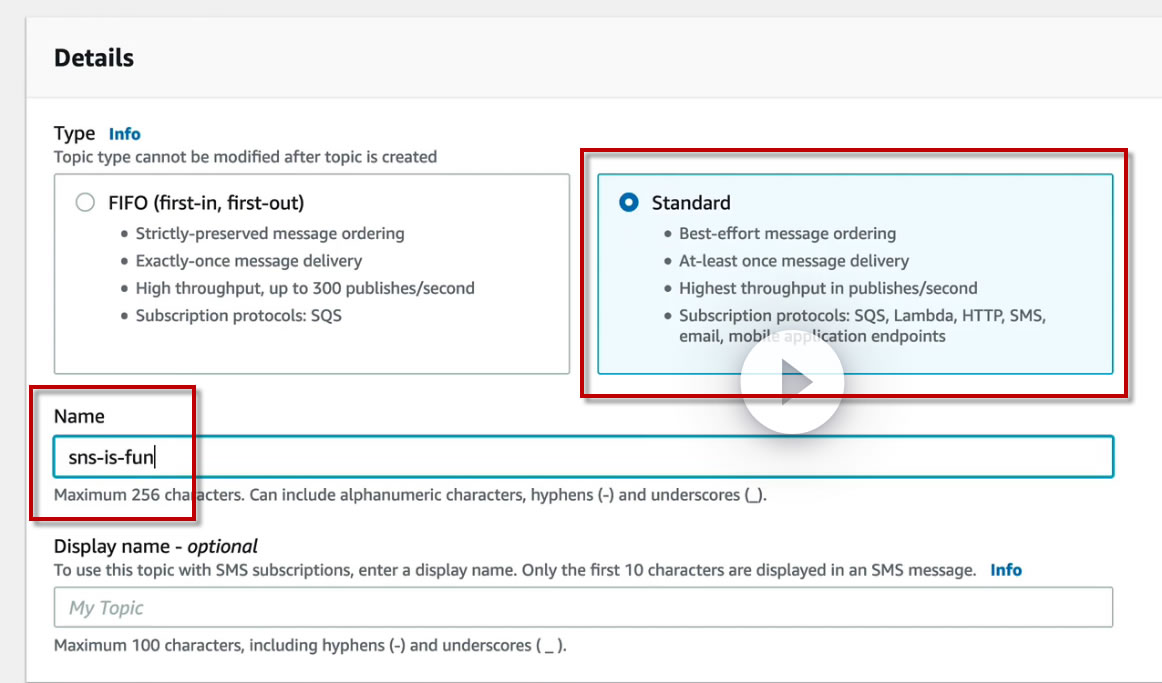Select the FIFO (first-in, first-out) radio button
Image resolution: width=1162 pixels, height=683 pixels.
[x=85, y=202]
